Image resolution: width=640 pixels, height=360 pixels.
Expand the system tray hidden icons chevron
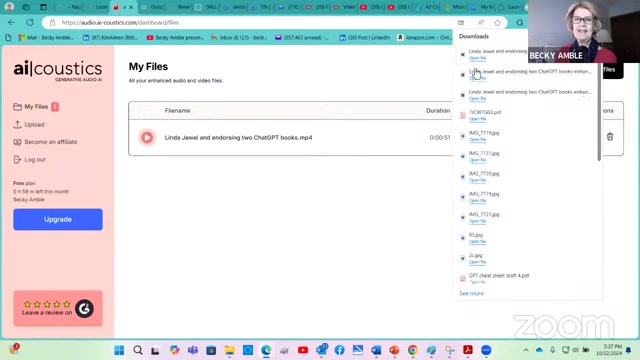point(526,350)
